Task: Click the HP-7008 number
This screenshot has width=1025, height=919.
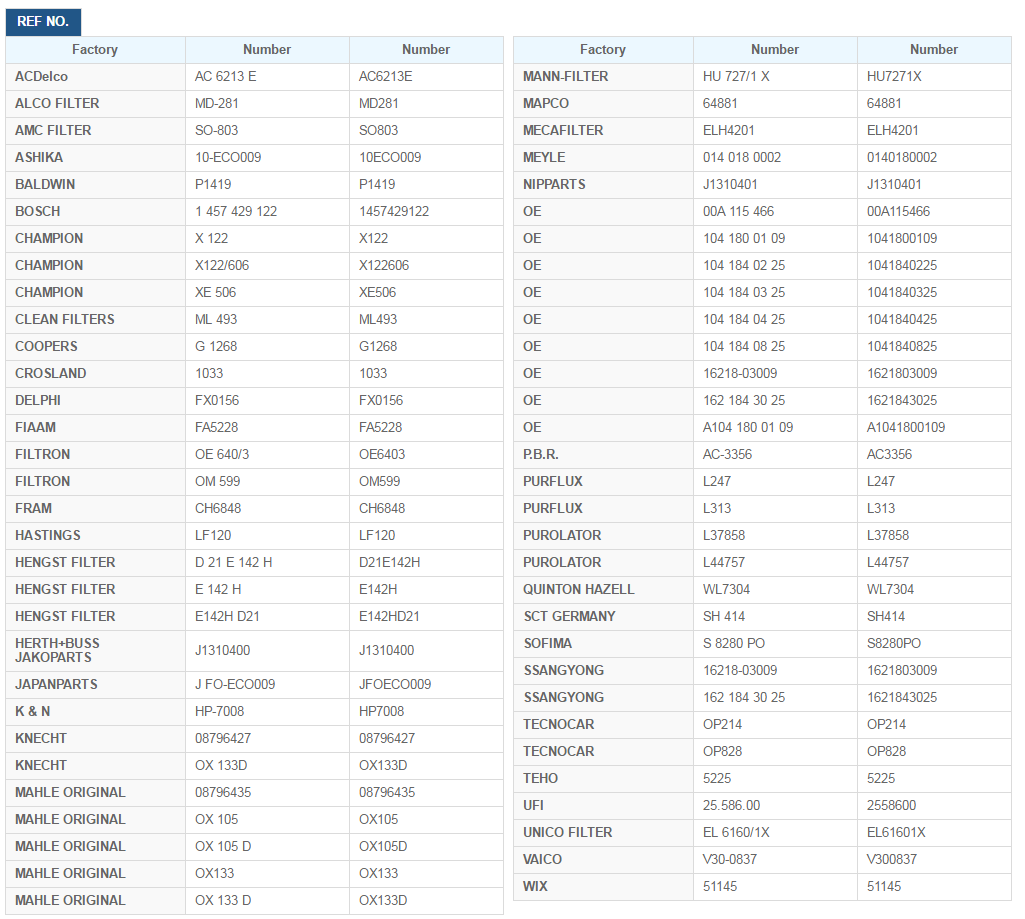Action: point(219,711)
